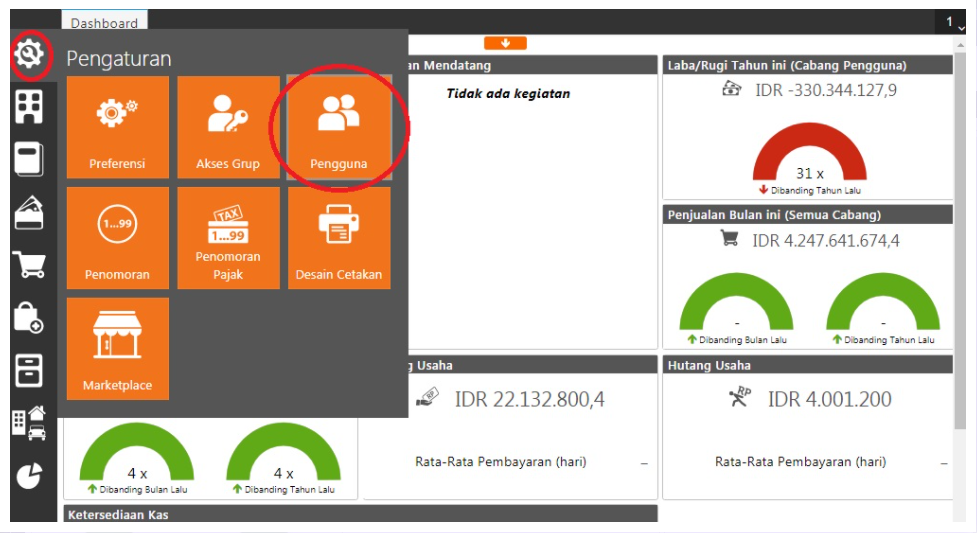977x533 pixels.
Task: Click the Pengaturan gear icon in sidebar
Action: pos(30,54)
